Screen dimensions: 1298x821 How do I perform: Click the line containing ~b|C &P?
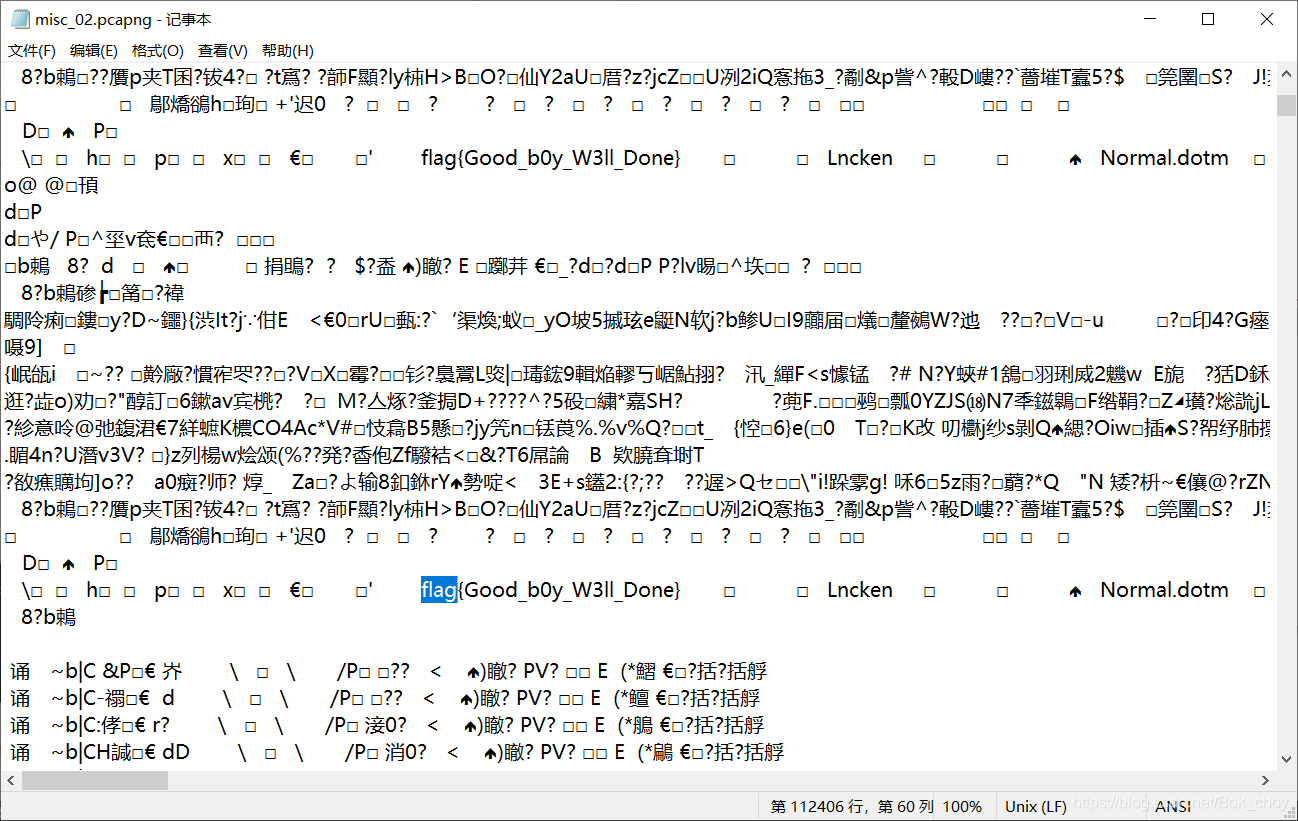389,671
